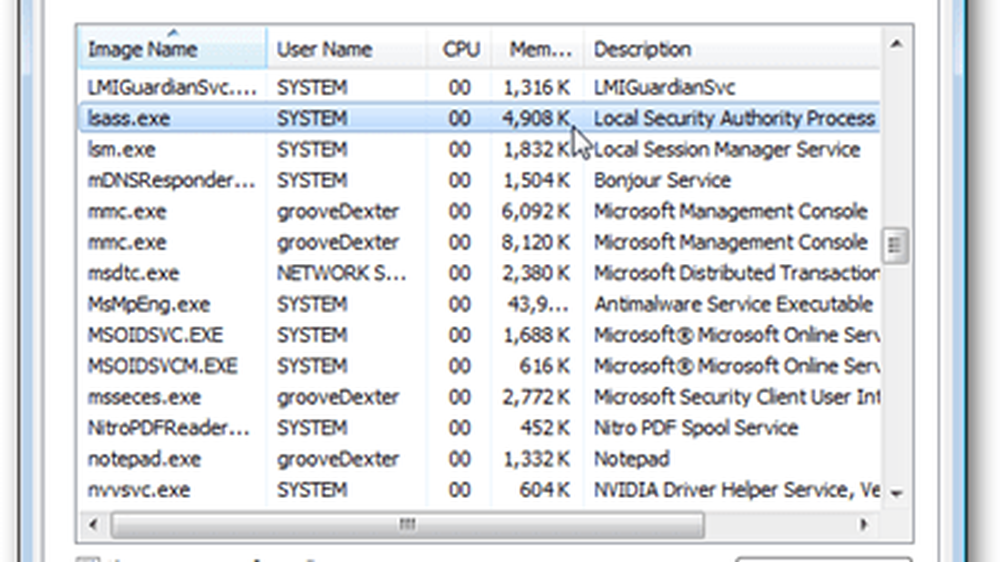Select the MSOIDSVC.EXE process

479,335
